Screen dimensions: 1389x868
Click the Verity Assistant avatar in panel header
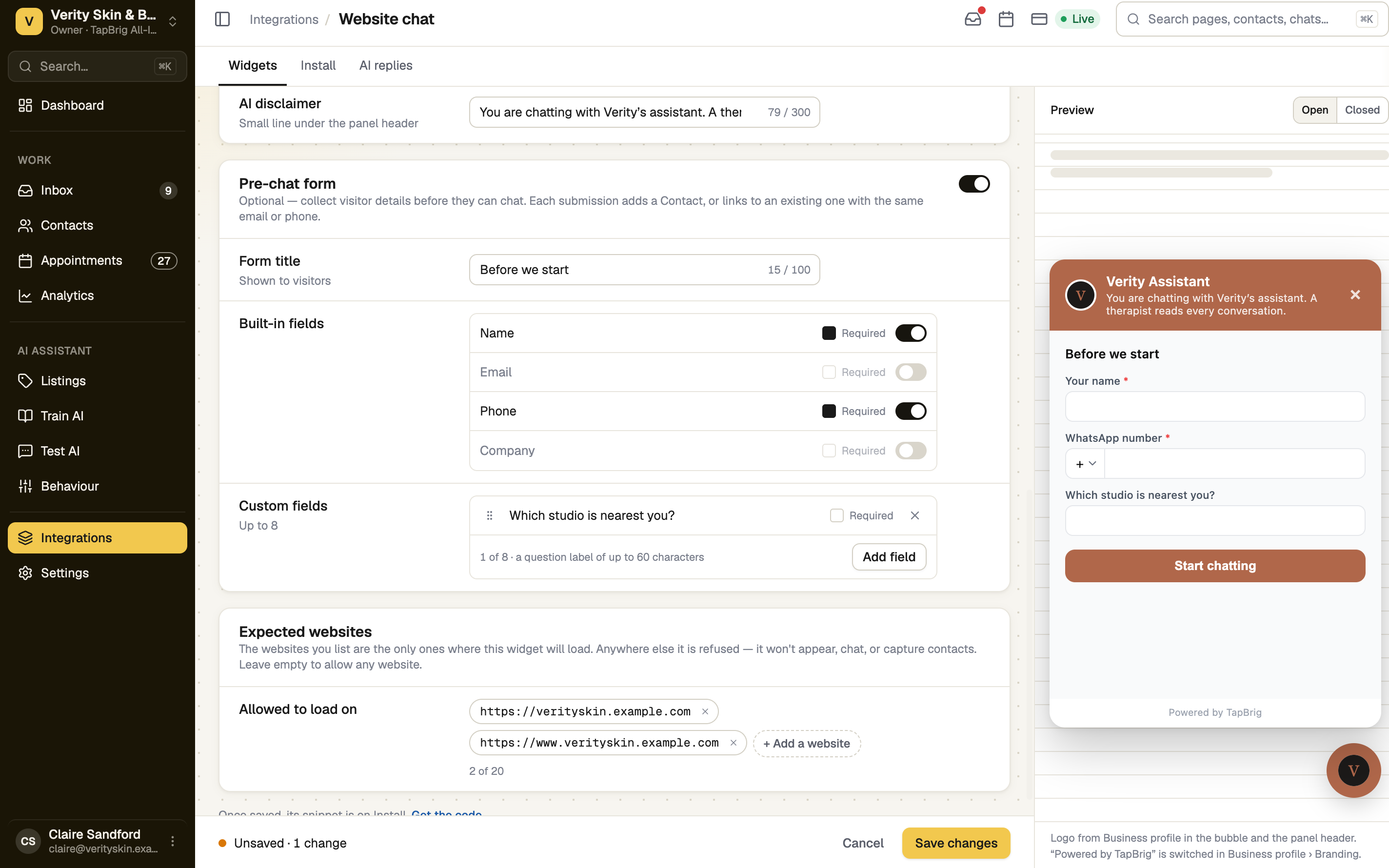(x=1080, y=295)
